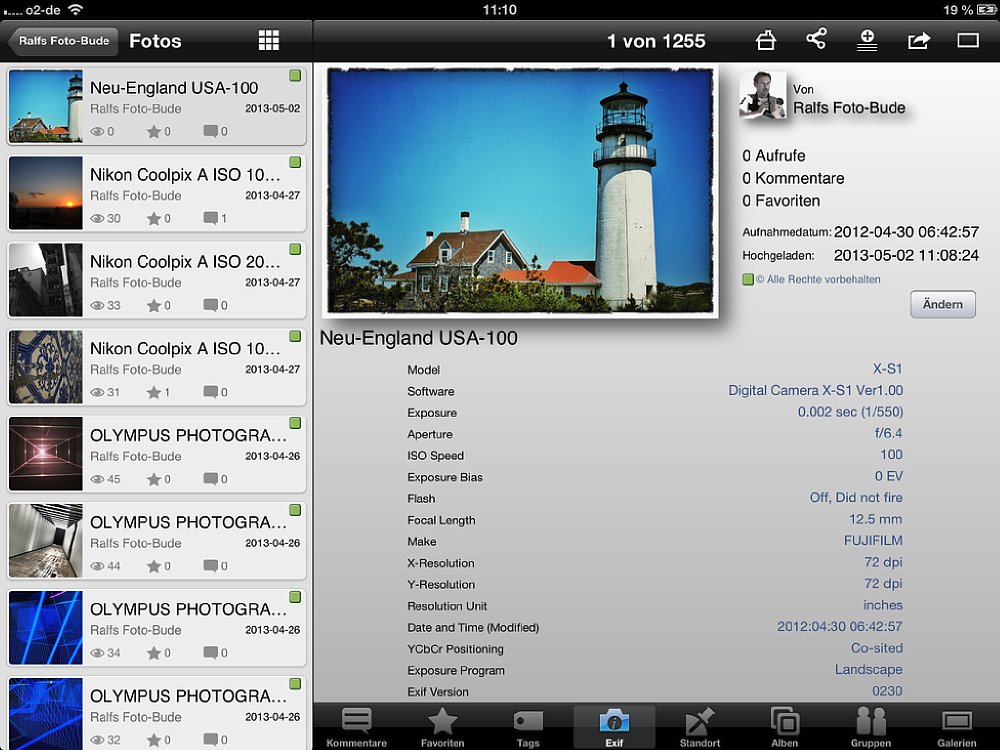This screenshot has width=1000, height=750.
Task: Open the Tags tab
Action: point(528,727)
